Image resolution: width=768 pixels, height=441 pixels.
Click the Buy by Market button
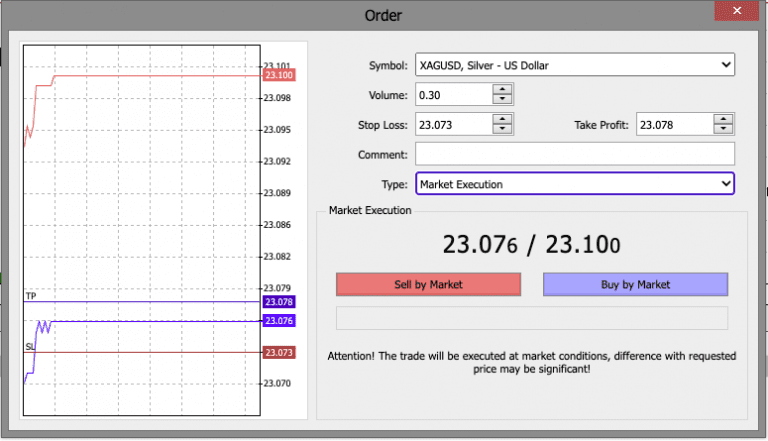[x=635, y=285]
